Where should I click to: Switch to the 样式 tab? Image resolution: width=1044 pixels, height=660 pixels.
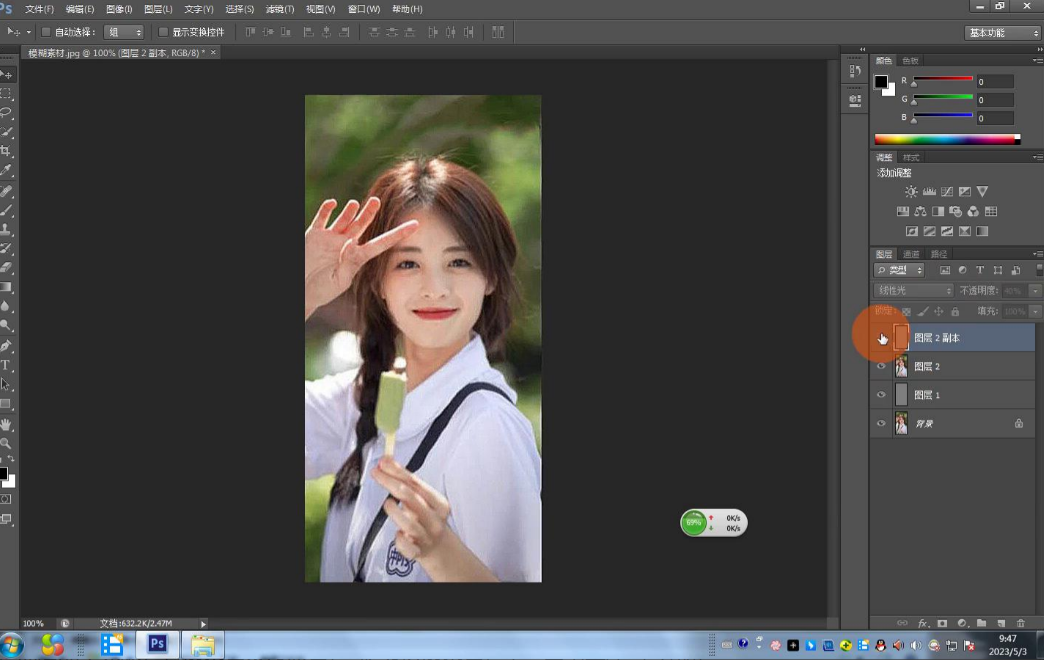click(x=911, y=158)
